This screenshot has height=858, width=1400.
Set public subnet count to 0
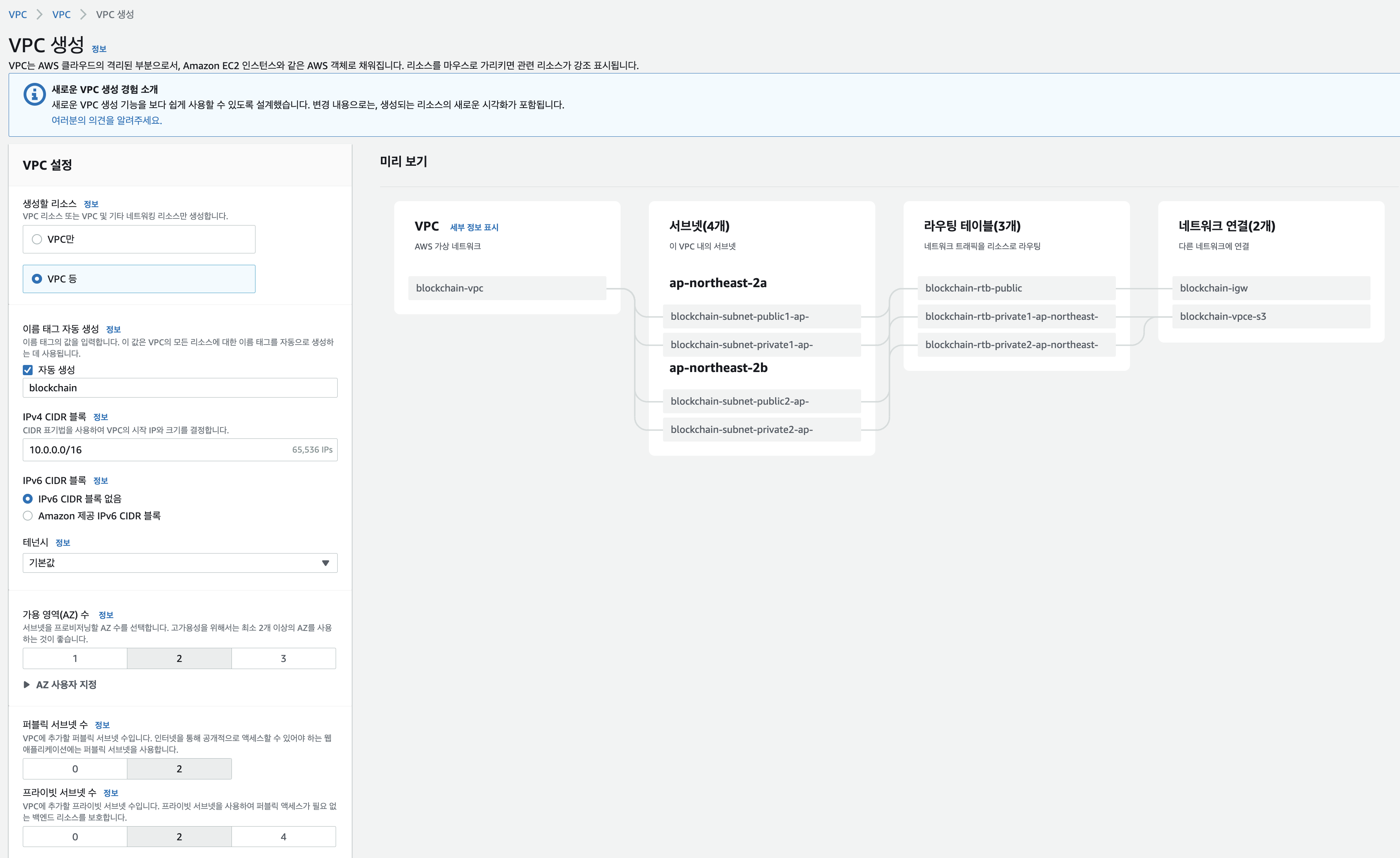(75, 768)
